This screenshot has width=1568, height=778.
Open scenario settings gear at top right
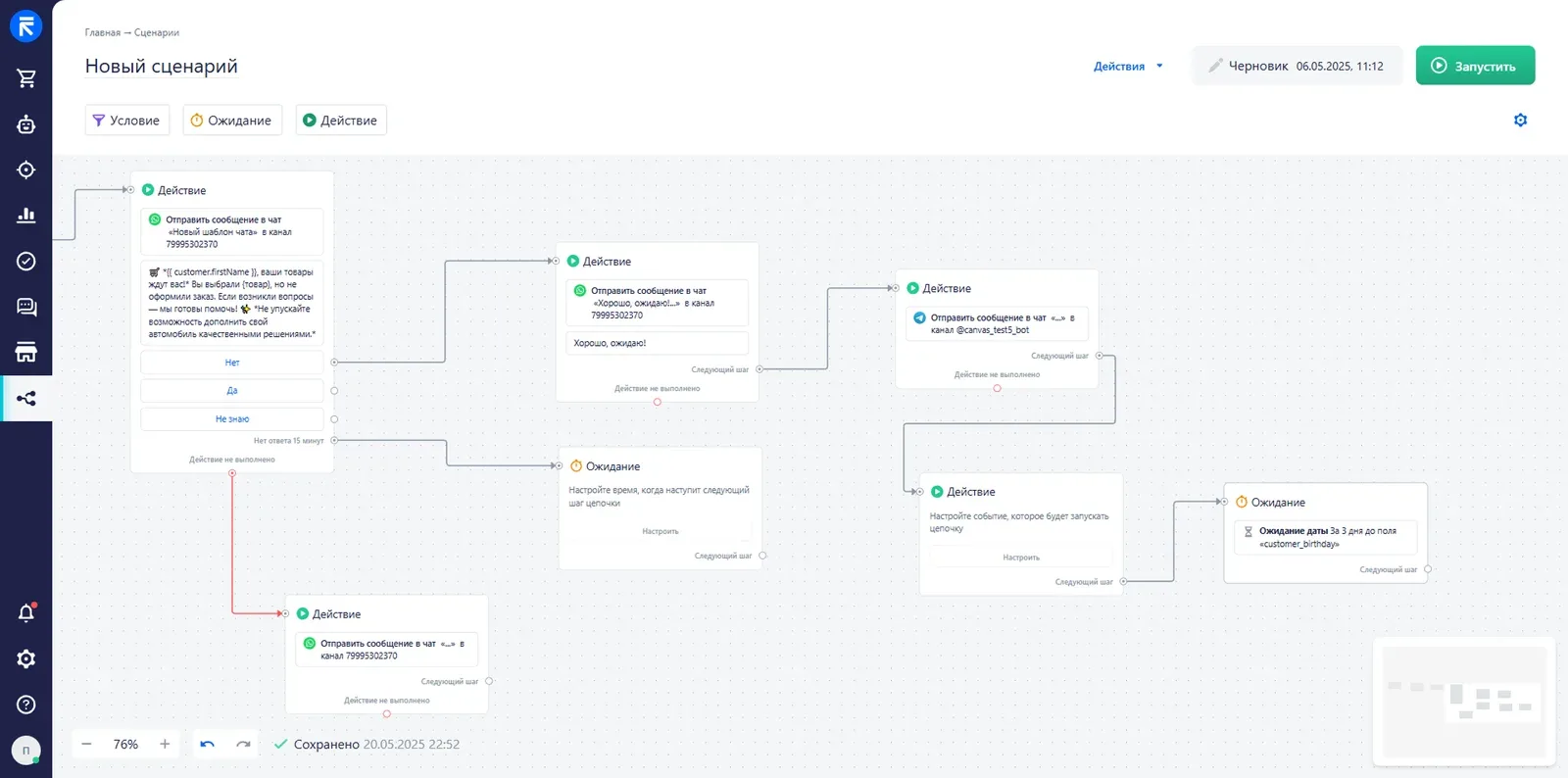coord(1521,121)
